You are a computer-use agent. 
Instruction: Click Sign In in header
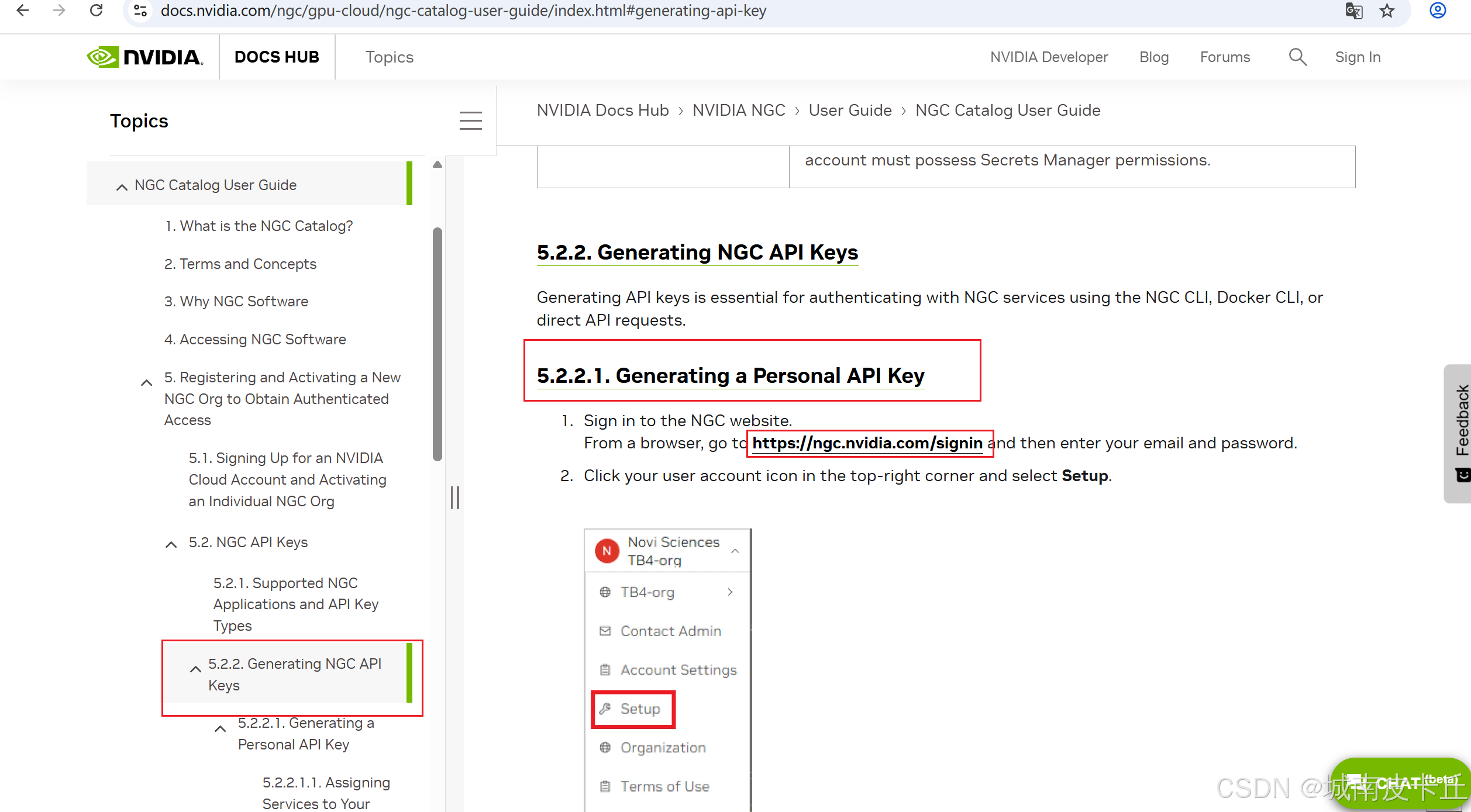(1357, 57)
